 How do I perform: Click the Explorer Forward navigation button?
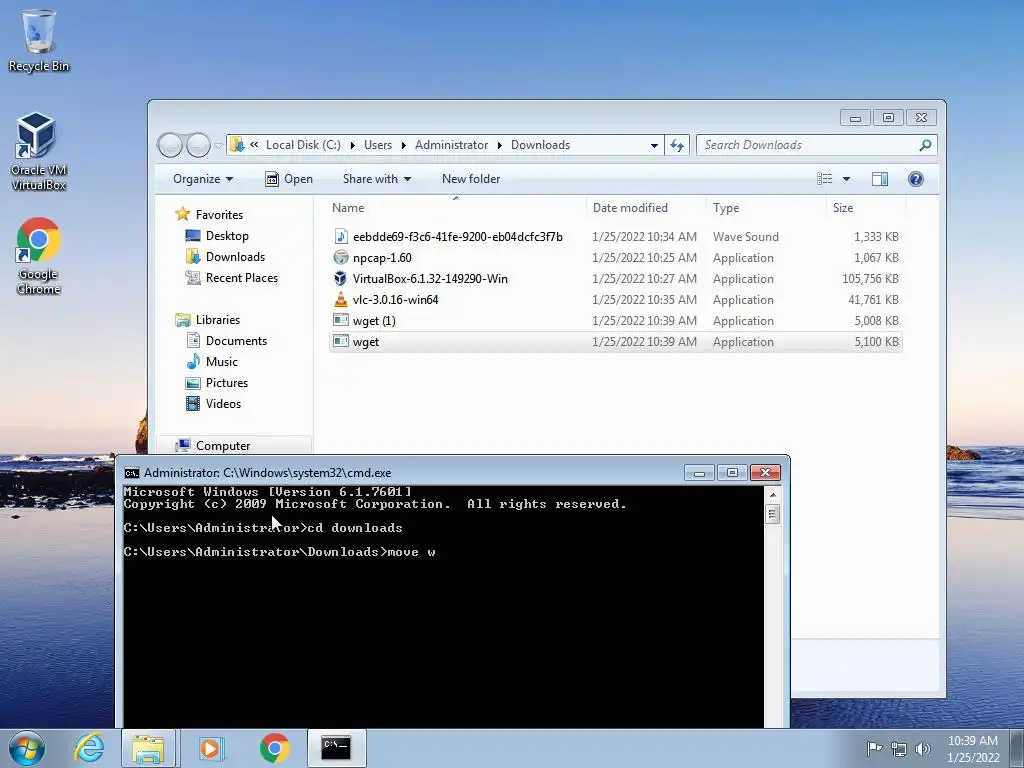coord(199,145)
